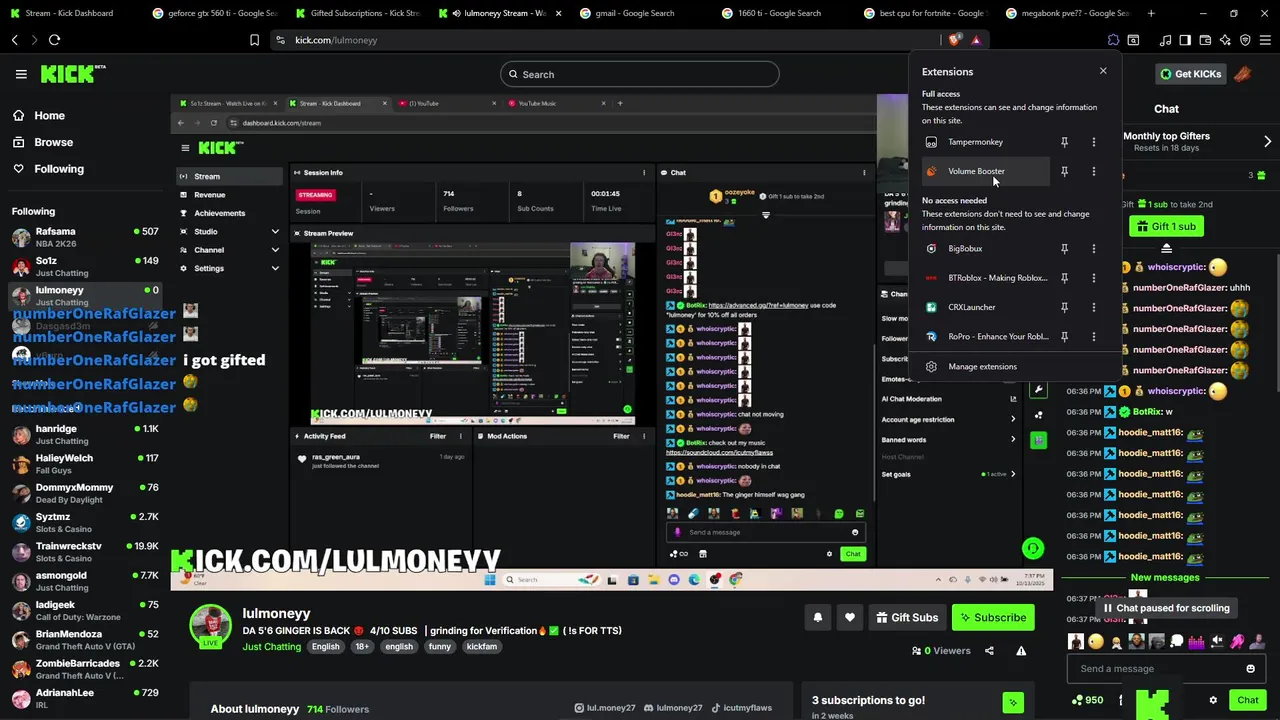Insert the purple equalizer quick emote

(x=1197, y=641)
